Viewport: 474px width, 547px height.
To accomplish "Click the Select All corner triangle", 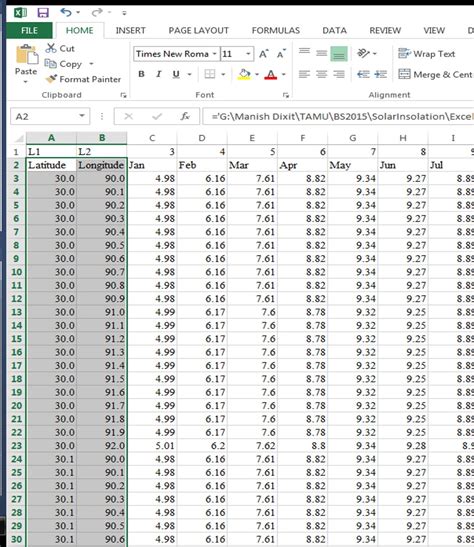I will (x=19, y=138).
